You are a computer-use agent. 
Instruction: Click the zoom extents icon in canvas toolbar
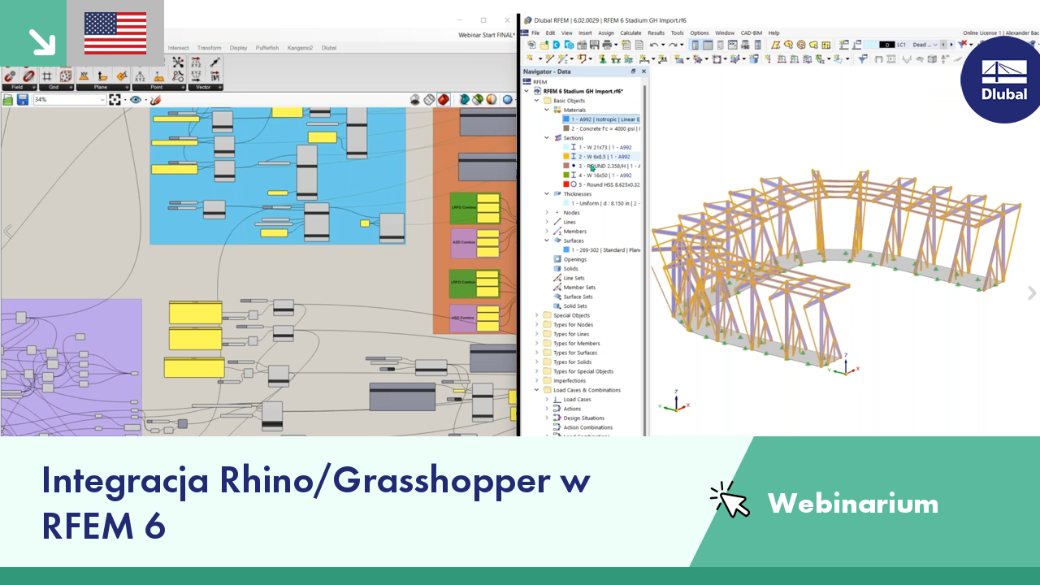coord(115,99)
